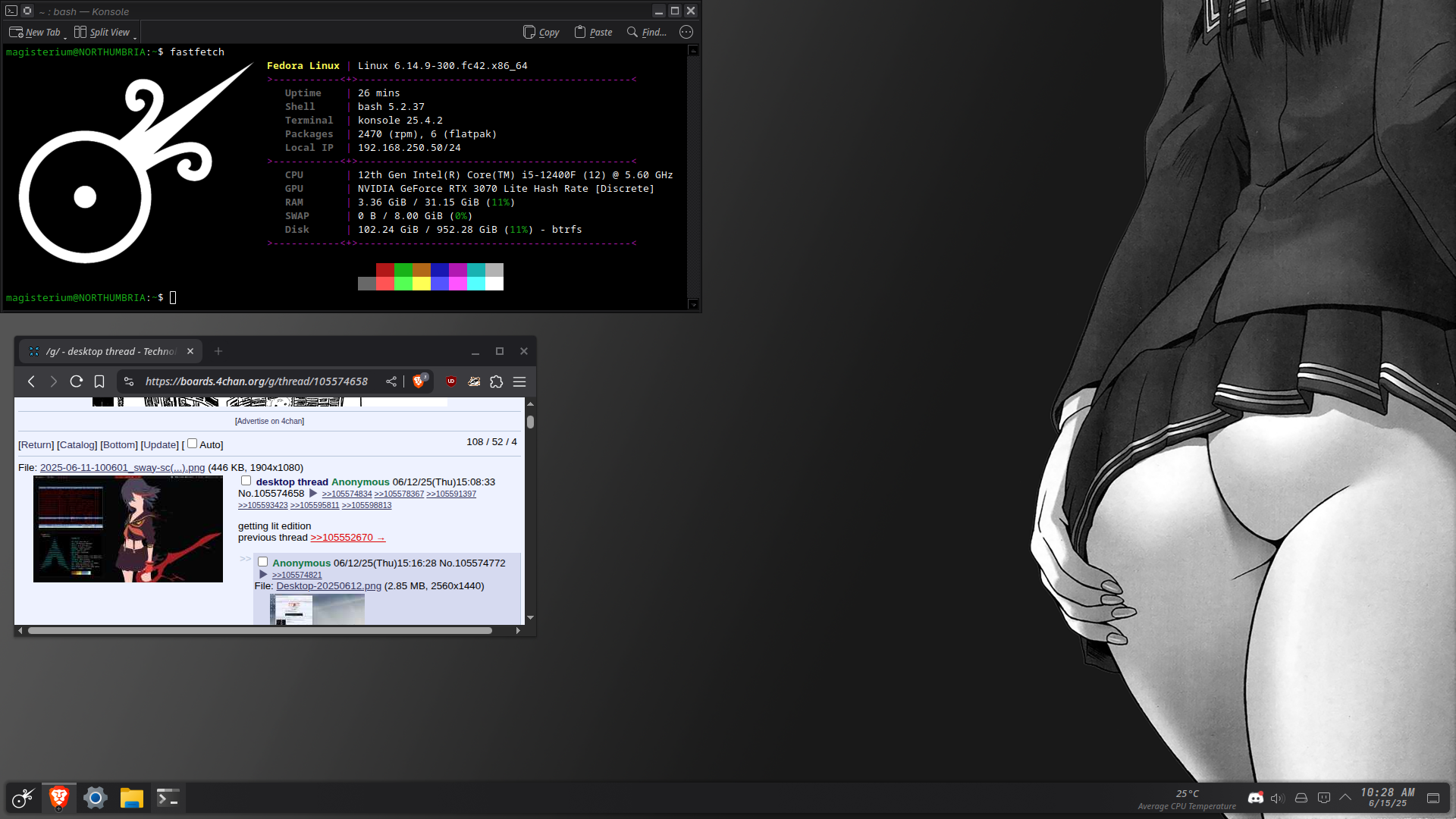Go back in the browser

point(31,381)
